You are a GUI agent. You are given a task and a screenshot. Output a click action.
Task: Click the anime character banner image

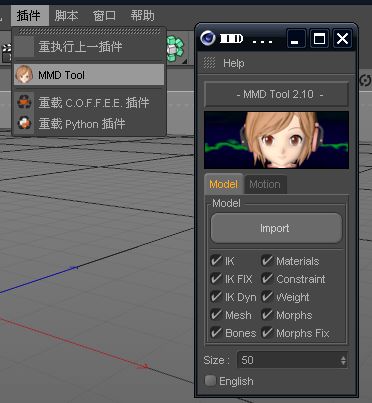[276, 140]
